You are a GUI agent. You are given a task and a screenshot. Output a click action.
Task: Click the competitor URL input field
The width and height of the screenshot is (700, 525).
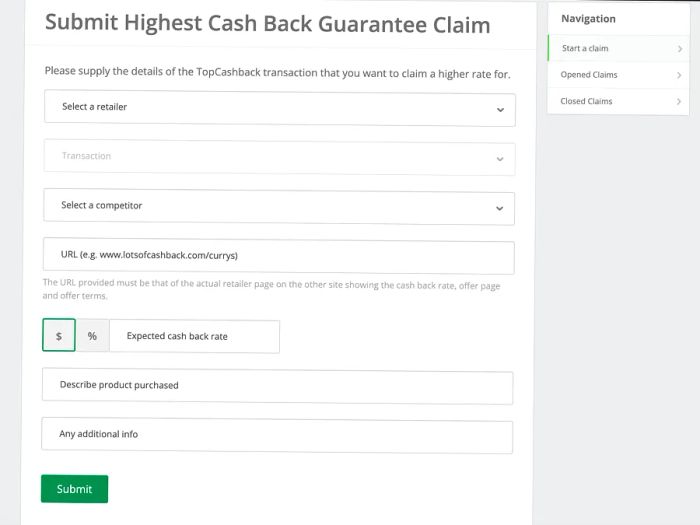coord(278,256)
